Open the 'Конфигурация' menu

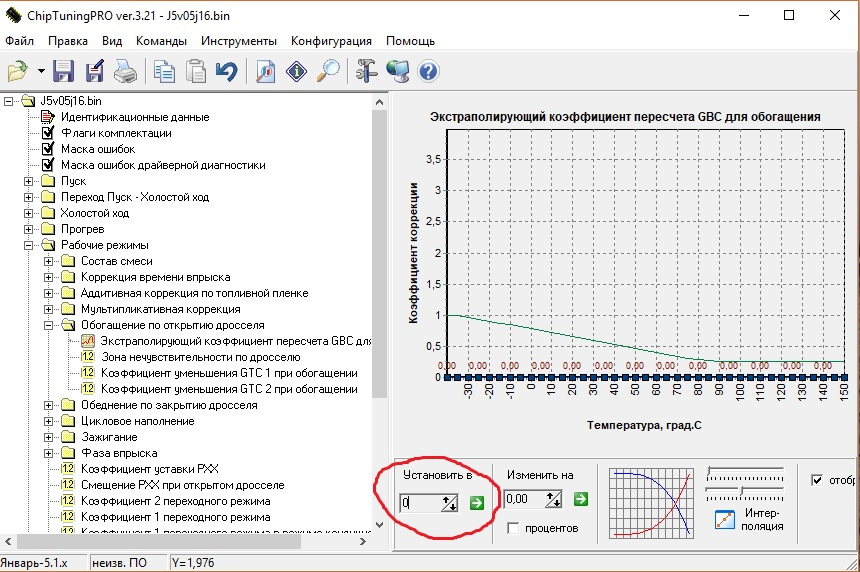331,41
